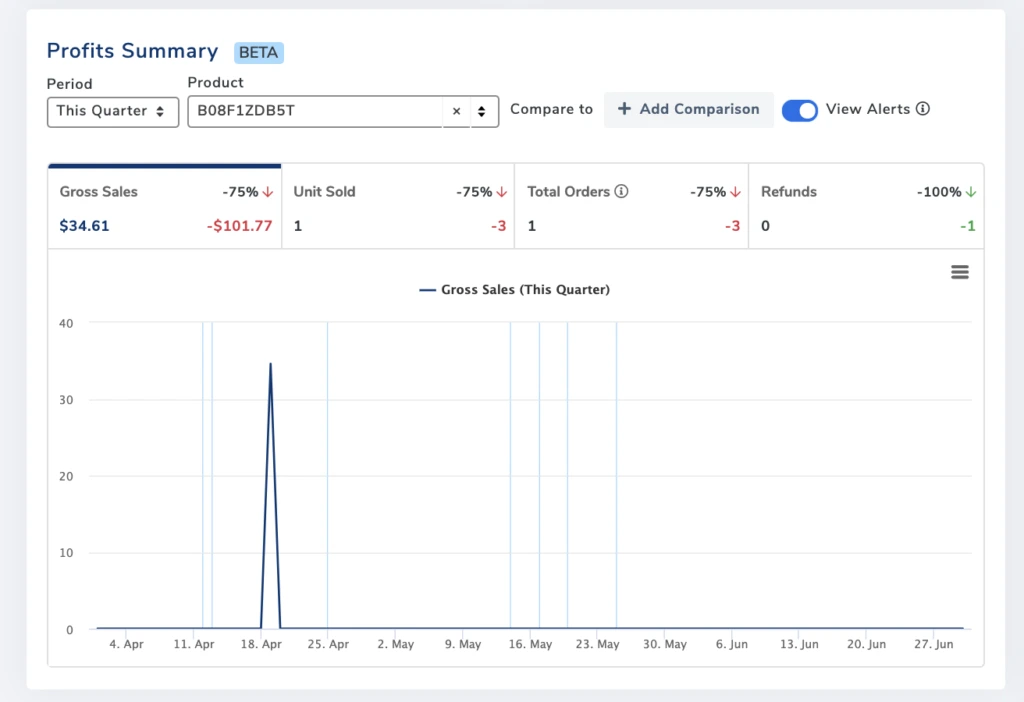The height and width of the screenshot is (702, 1024).
Task: Click the red down arrow in Gross Sales
Action: tap(267, 192)
